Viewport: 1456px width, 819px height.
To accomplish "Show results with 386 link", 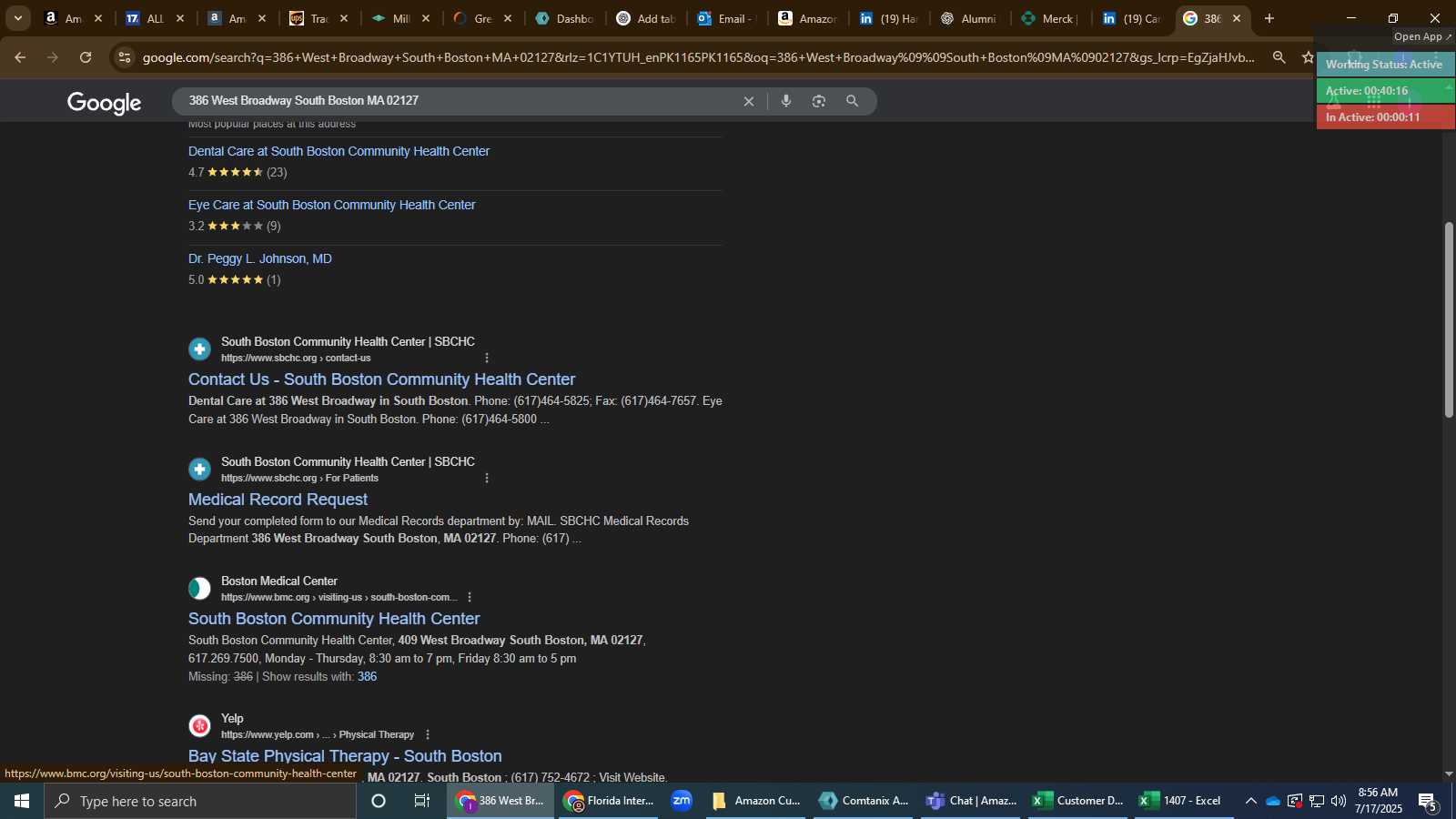I will (x=367, y=677).
